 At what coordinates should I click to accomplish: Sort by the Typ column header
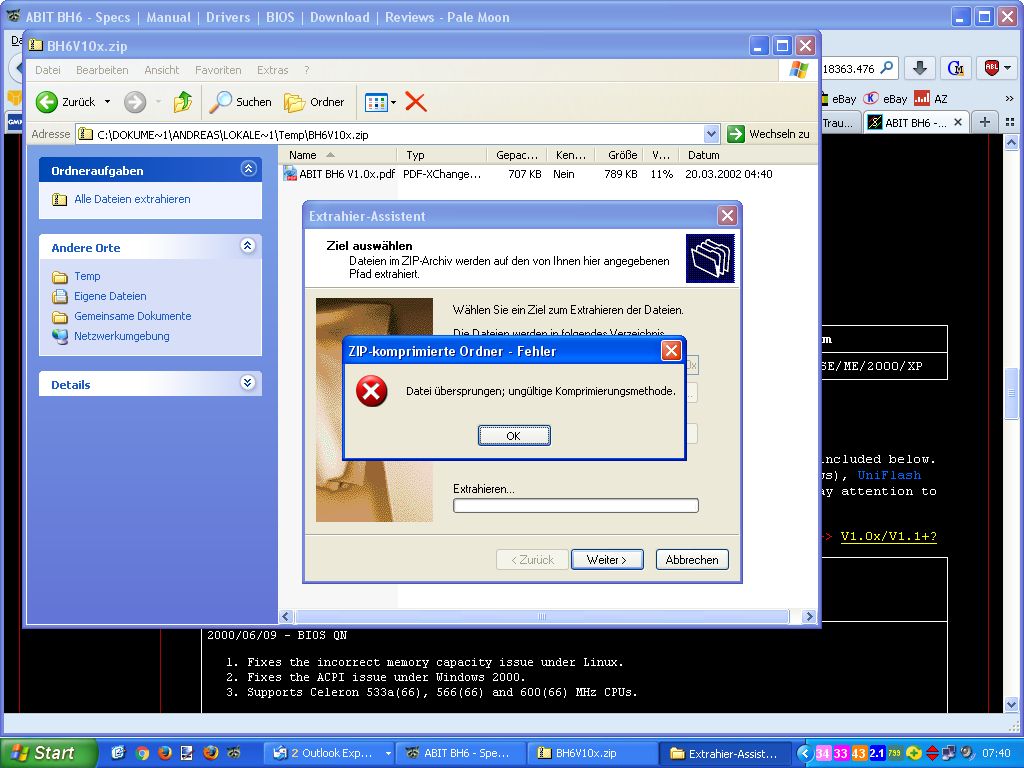pyautogui.click(x=442, y=155)
